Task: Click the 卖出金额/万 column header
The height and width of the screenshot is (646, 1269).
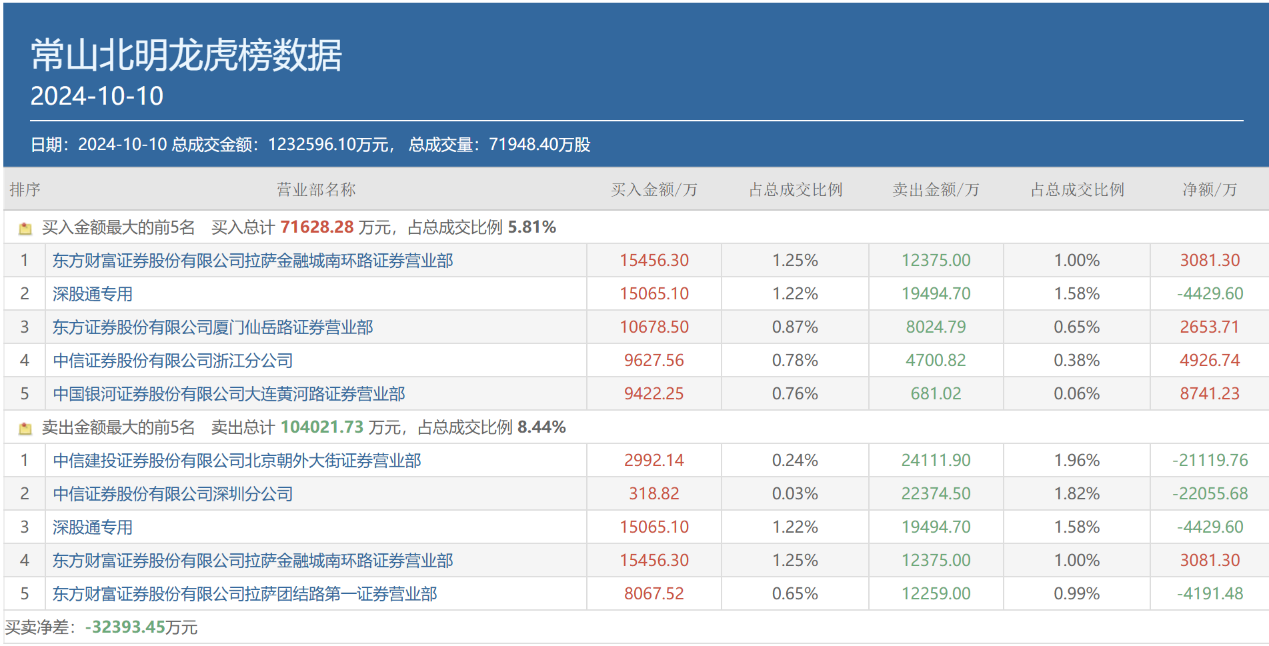Action: click(935, 190)
